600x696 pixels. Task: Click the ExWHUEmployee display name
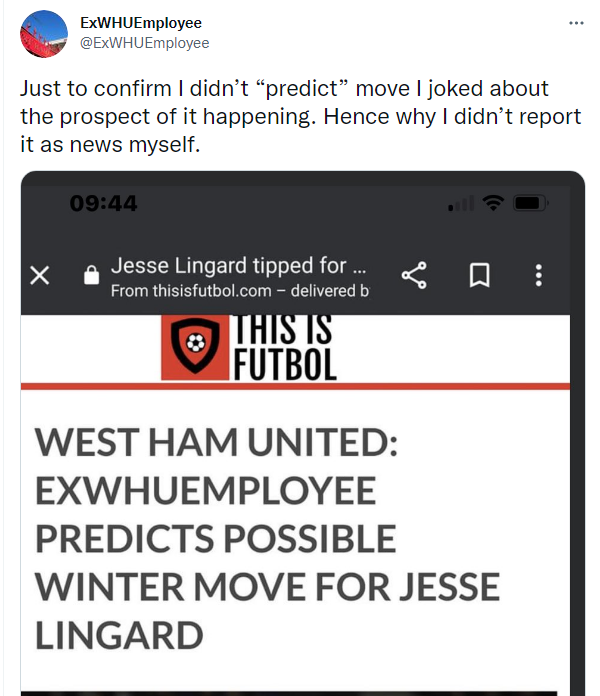click(141, 23)
